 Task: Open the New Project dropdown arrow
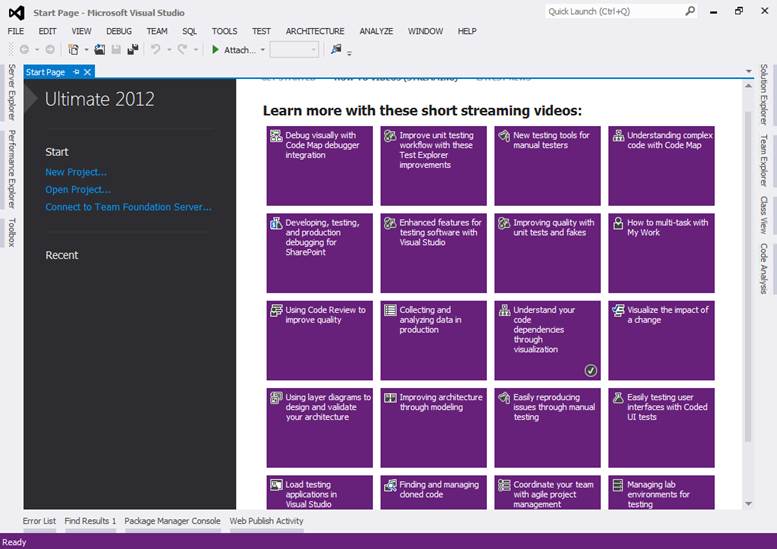click(x=86, y=50)
